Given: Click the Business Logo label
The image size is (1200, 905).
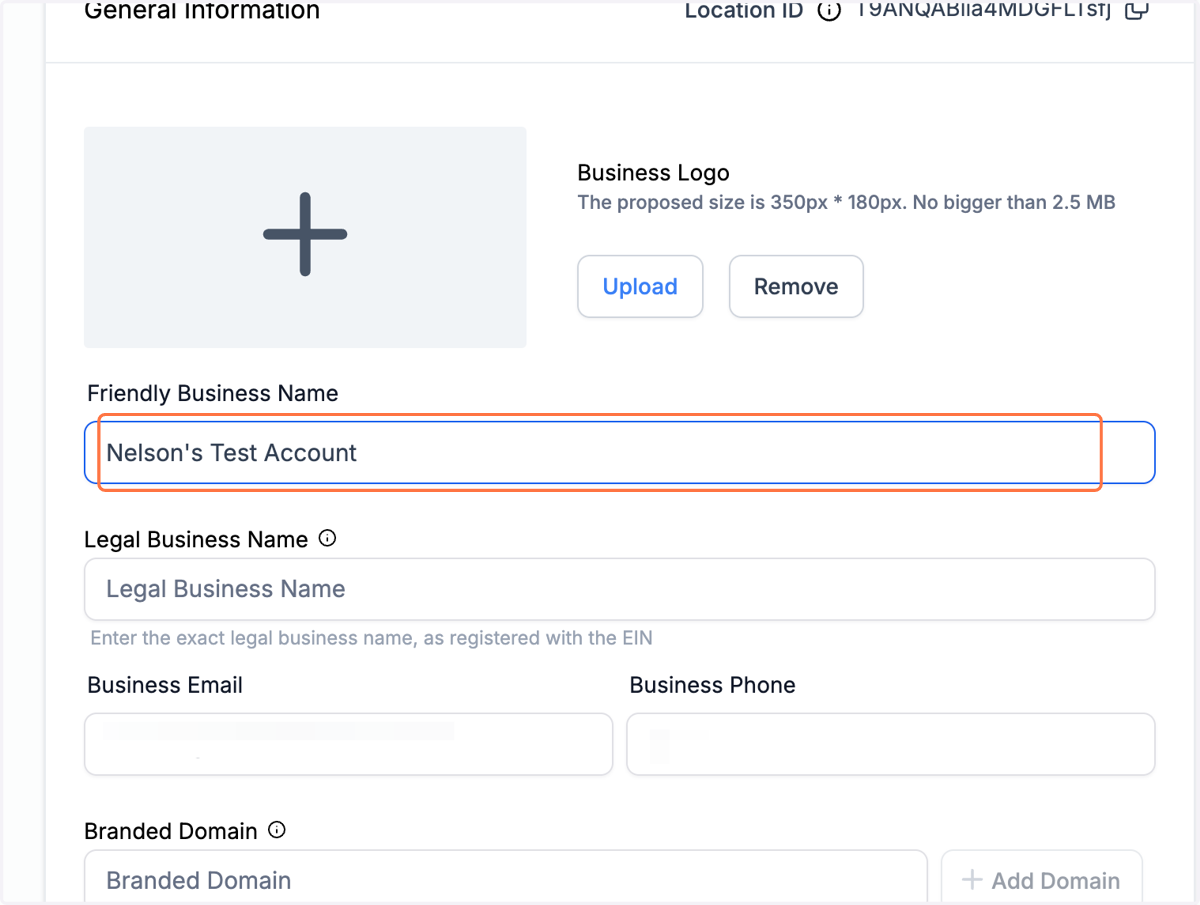Looking at the screenshot, I should 654,173.
